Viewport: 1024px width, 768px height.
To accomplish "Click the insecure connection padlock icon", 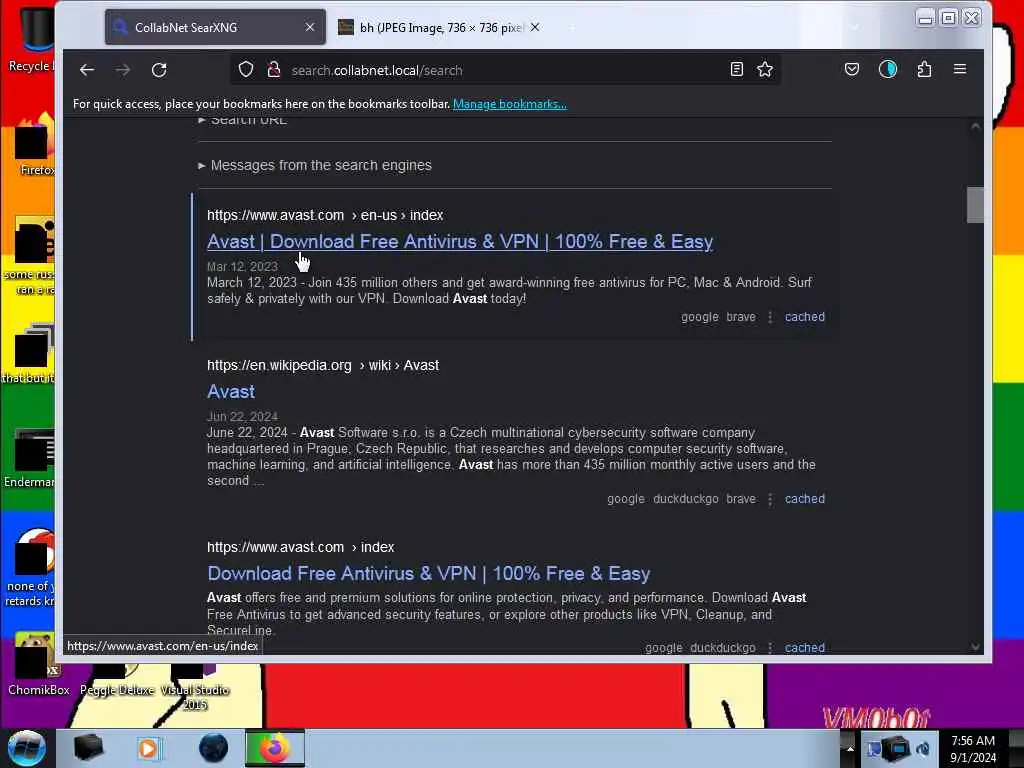I will (274, 69).
